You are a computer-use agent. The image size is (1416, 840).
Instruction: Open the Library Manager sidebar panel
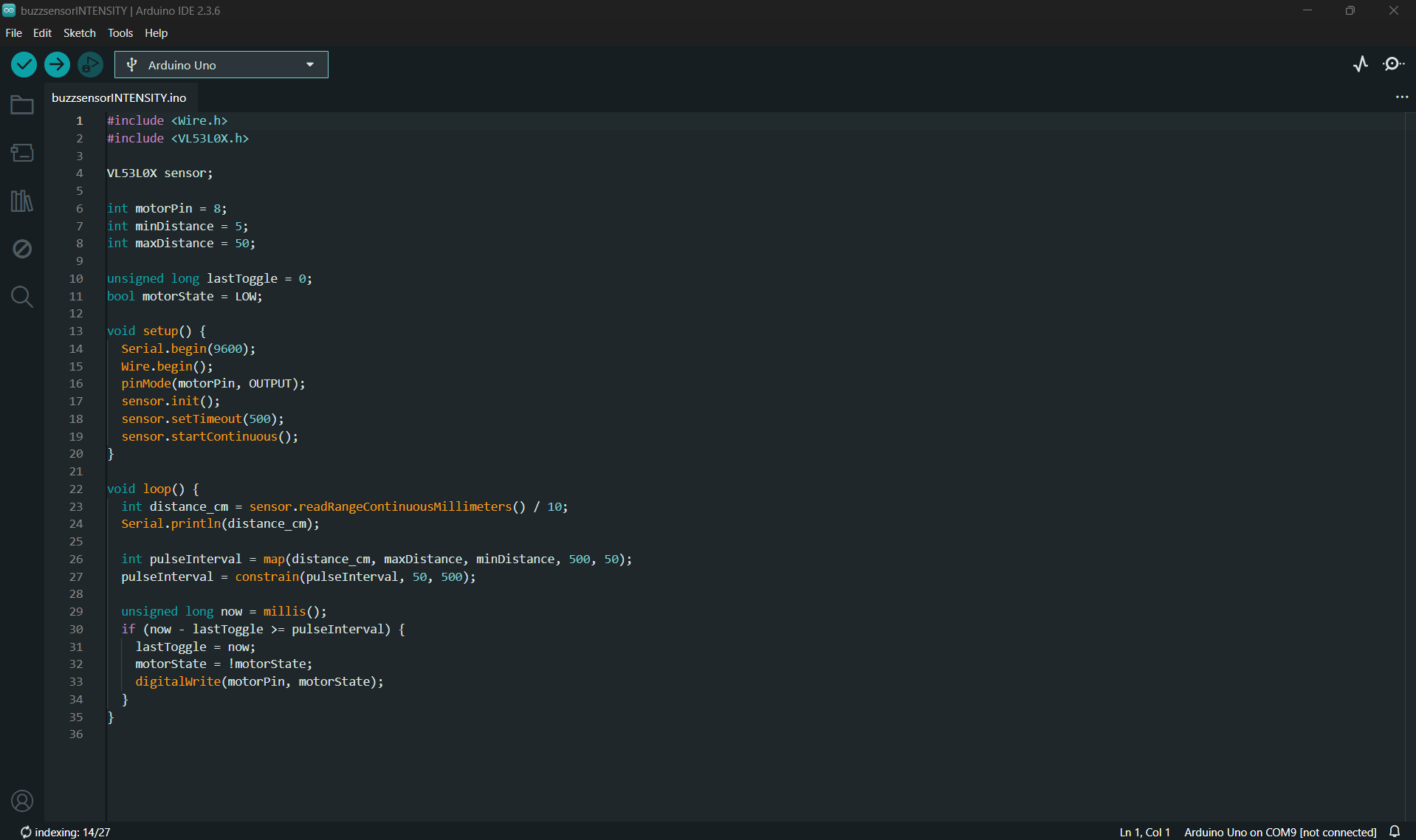(22, 201)
